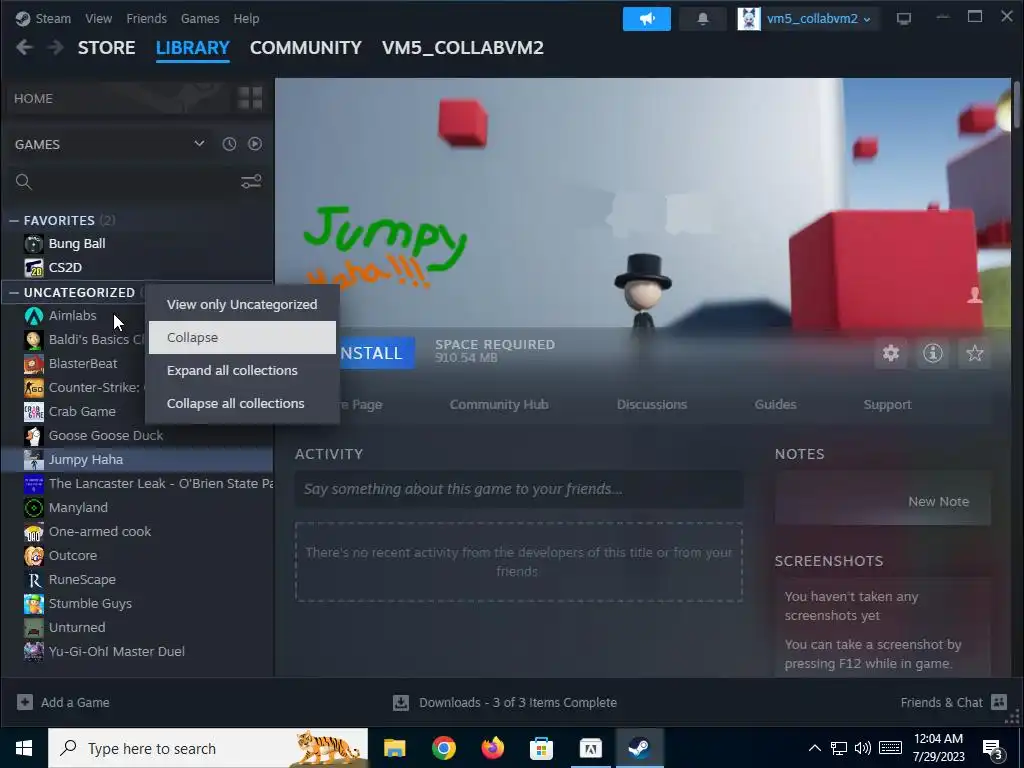Screen dimensions: 1024x768
Task: Choose Collapse all collections
Action: (242, 404)
